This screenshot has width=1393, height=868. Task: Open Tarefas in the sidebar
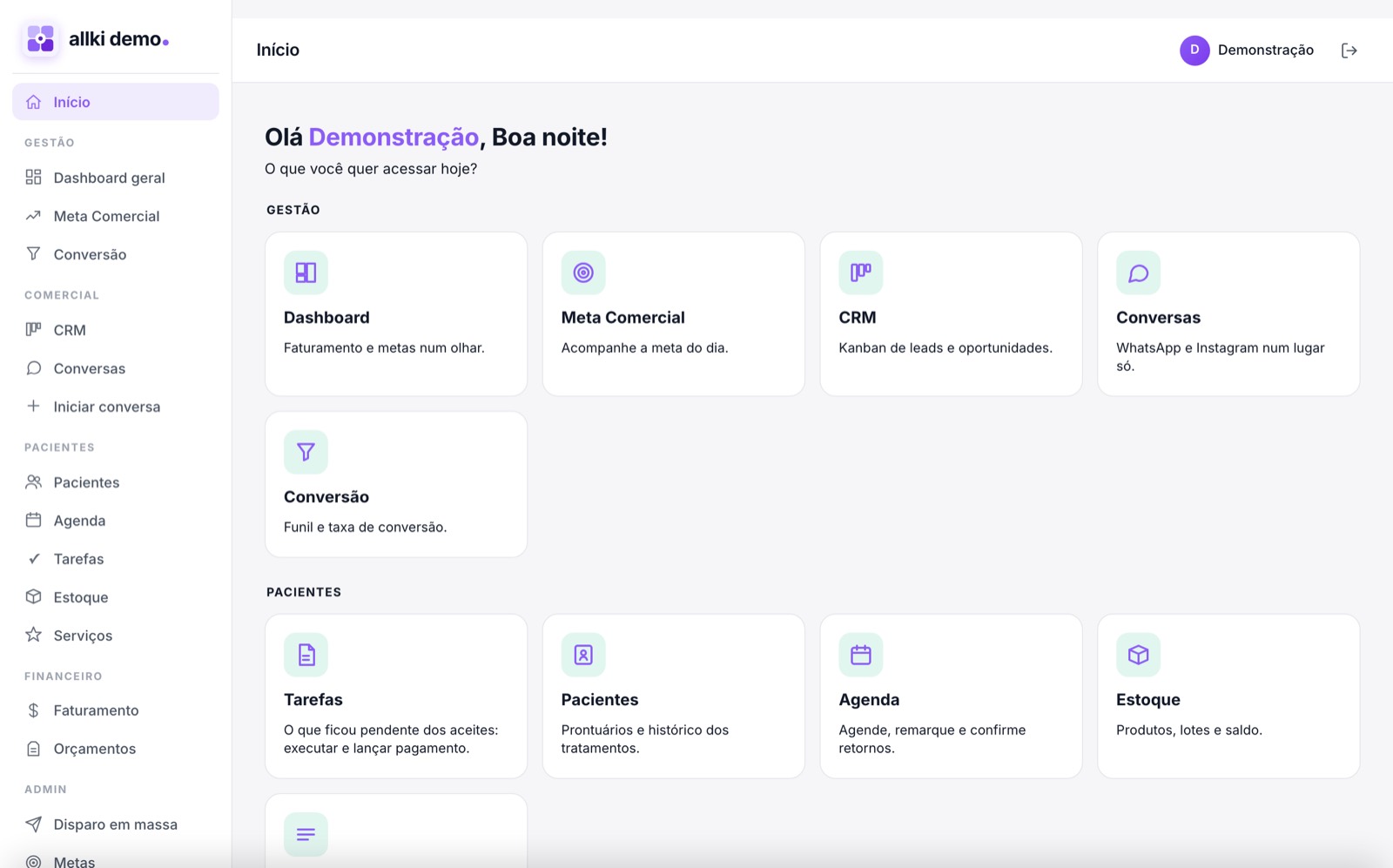[116, 559]
